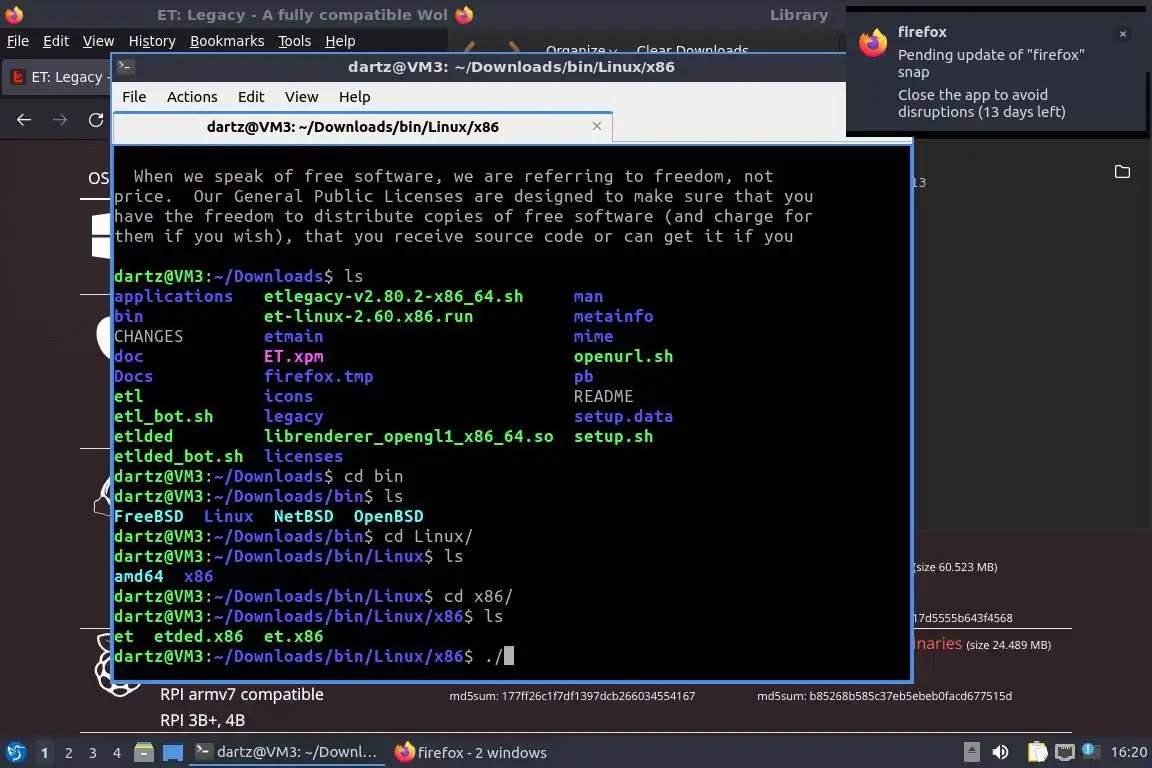Click the et-linux-2.60.x86.run filename
Viewport: 1152px width, 768px height.
[x=368, y=316]
